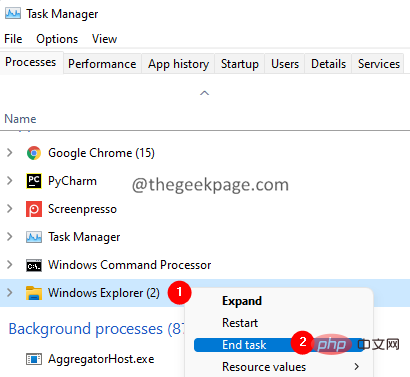This screenshot has height=377, width=410.
Task: Select the Windows Explorer folder icon
Action: [34, 293]
